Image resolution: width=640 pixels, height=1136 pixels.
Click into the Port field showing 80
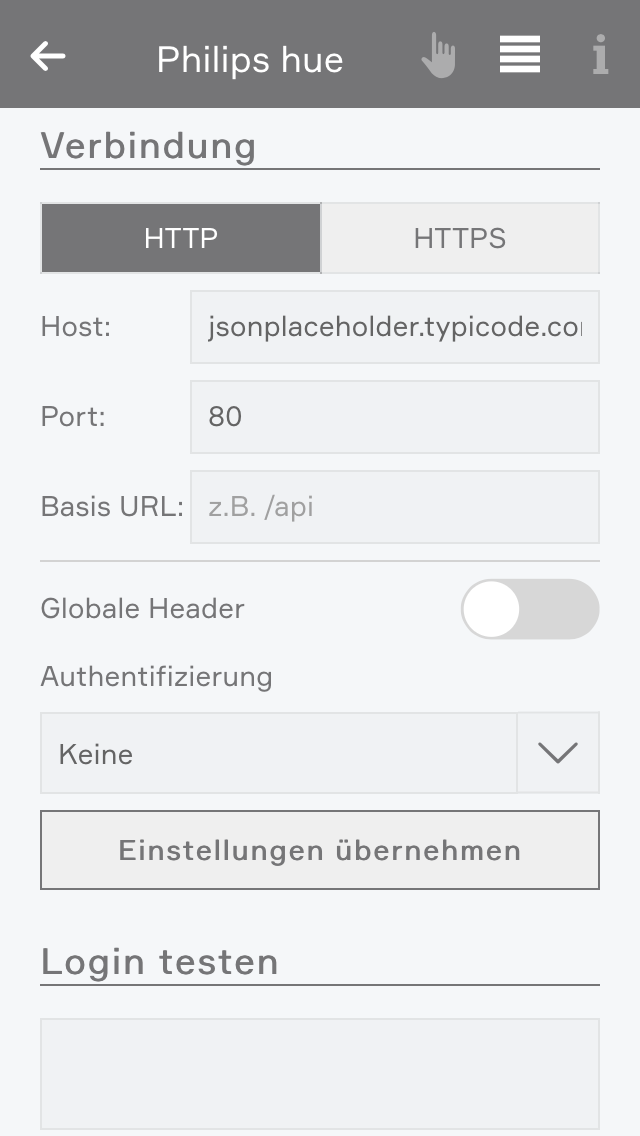point(395,417)
